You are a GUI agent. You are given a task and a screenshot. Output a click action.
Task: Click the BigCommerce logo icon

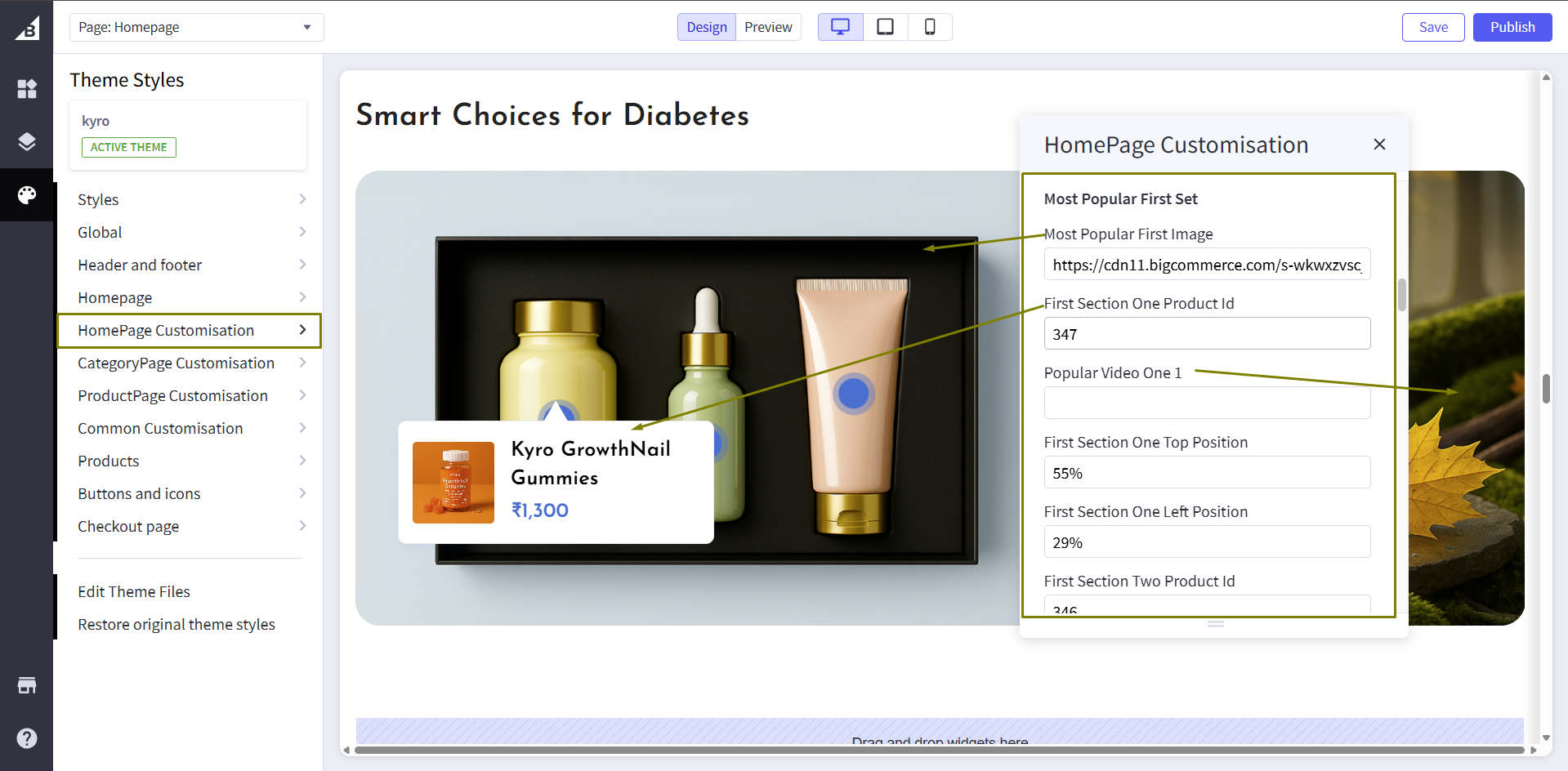pyautogui.click(x=27, y=29)
